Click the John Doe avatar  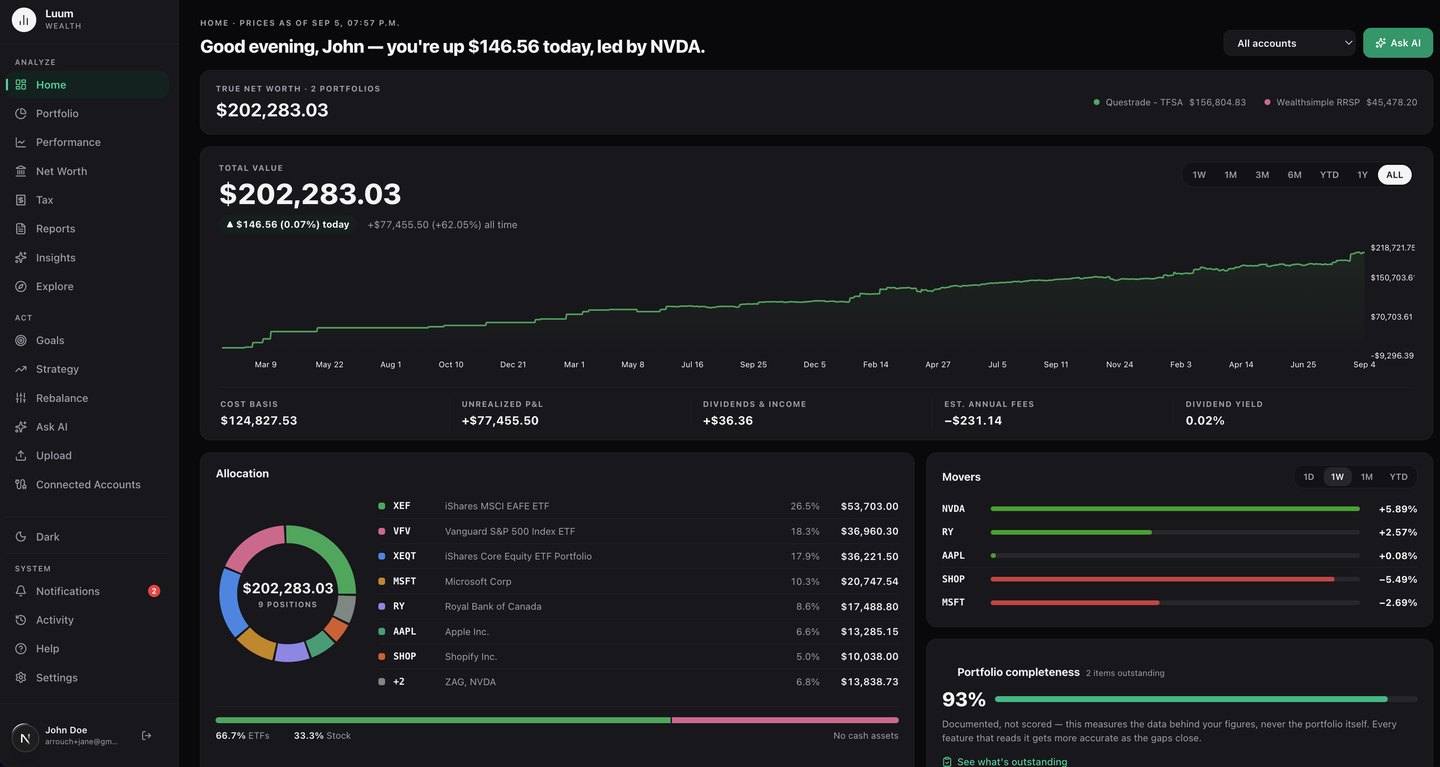click(x=25, y=738)
